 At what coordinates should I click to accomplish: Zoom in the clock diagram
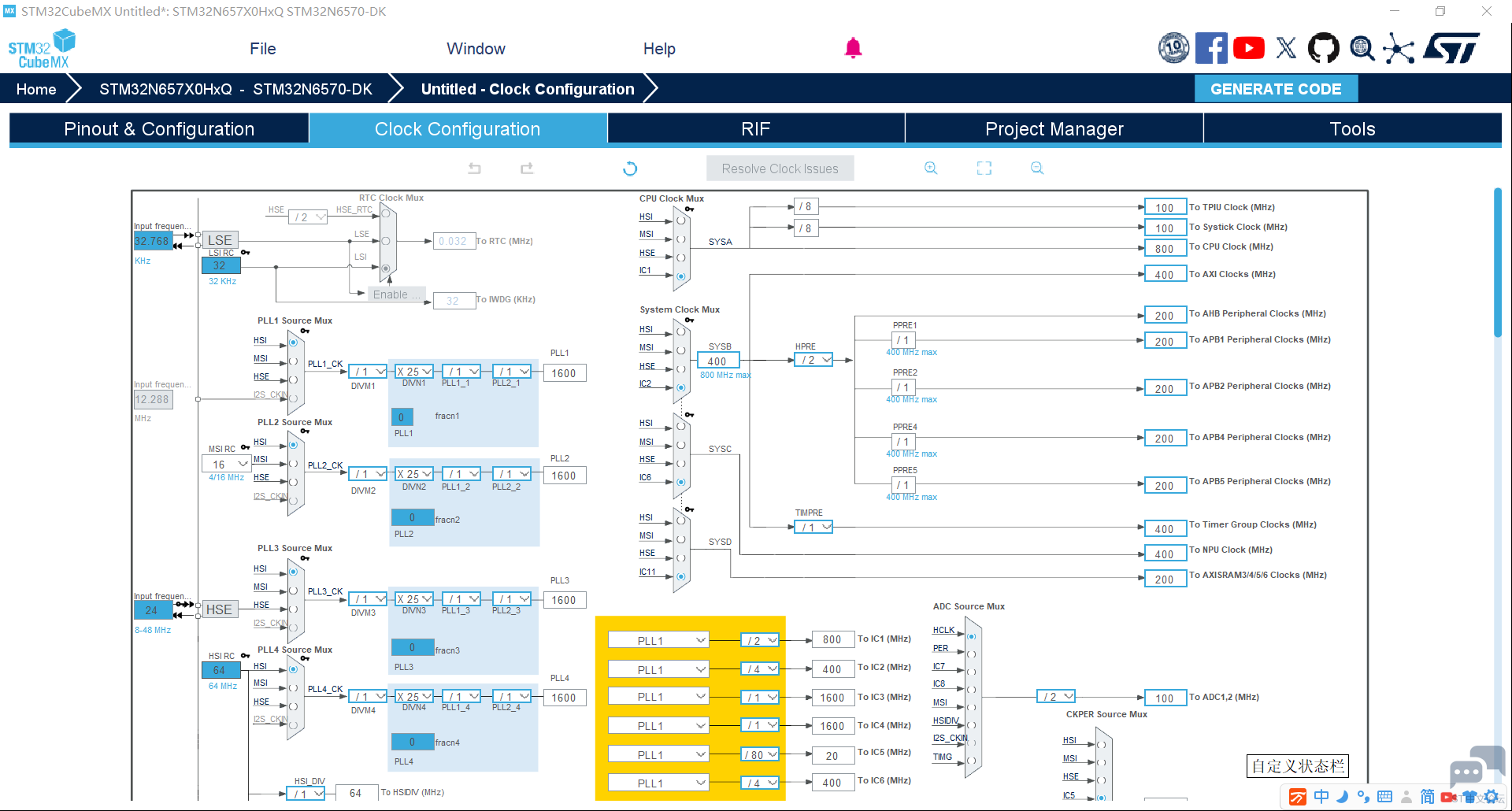point(931,168)
